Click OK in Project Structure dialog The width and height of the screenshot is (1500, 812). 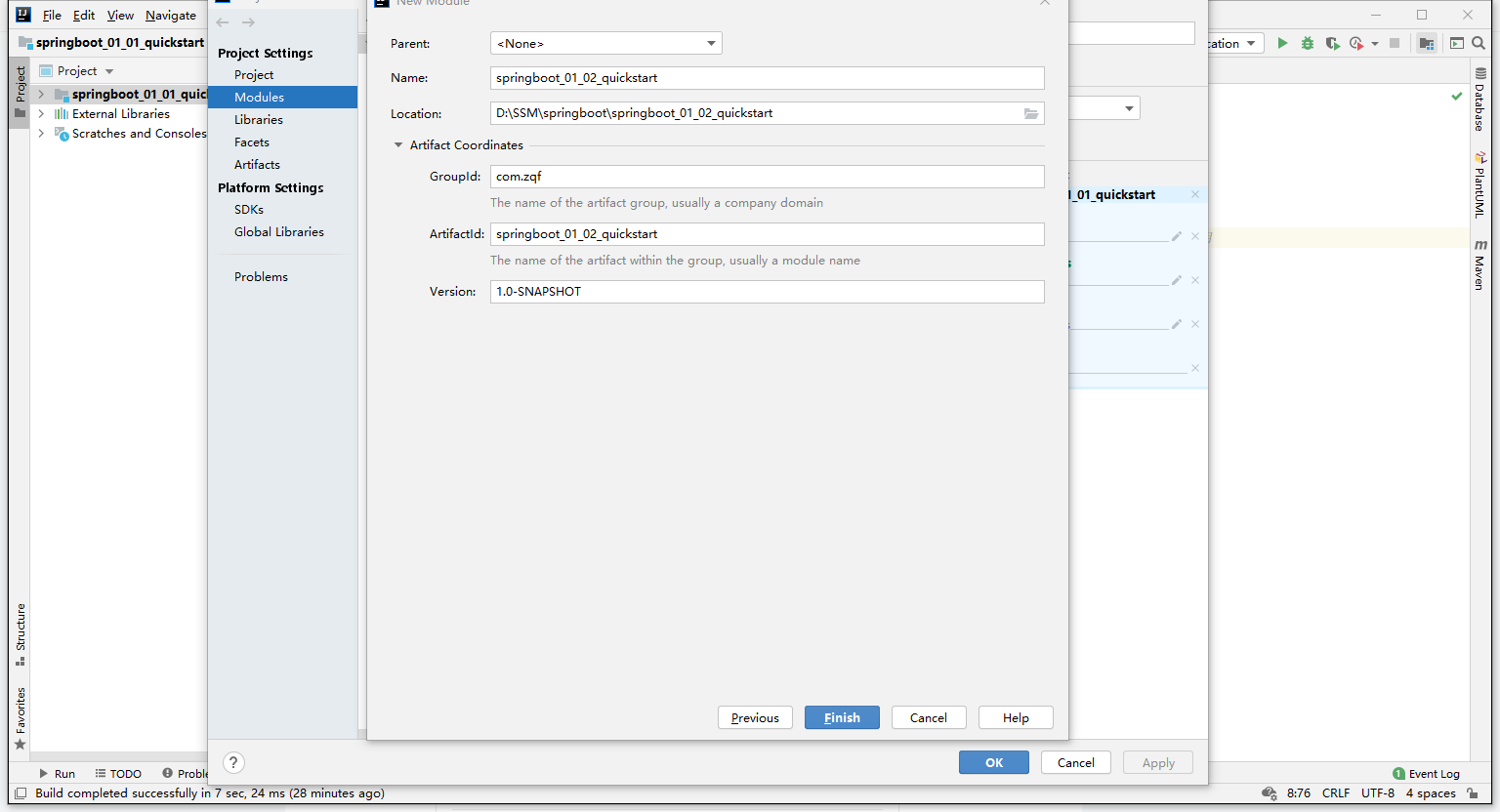[994, 763]
